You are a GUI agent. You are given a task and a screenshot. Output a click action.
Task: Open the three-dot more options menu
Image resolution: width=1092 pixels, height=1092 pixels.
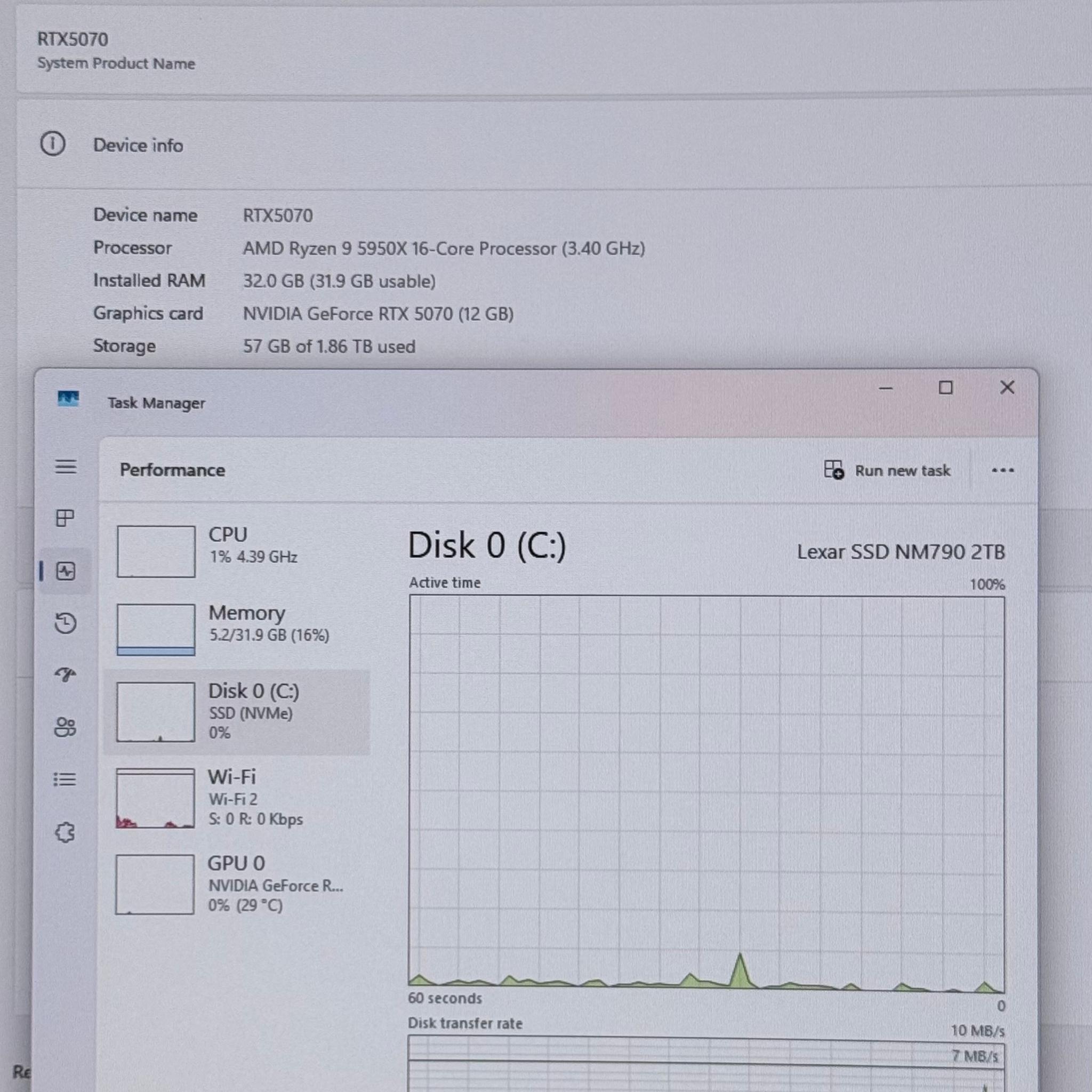click(x=1003, y=470)
